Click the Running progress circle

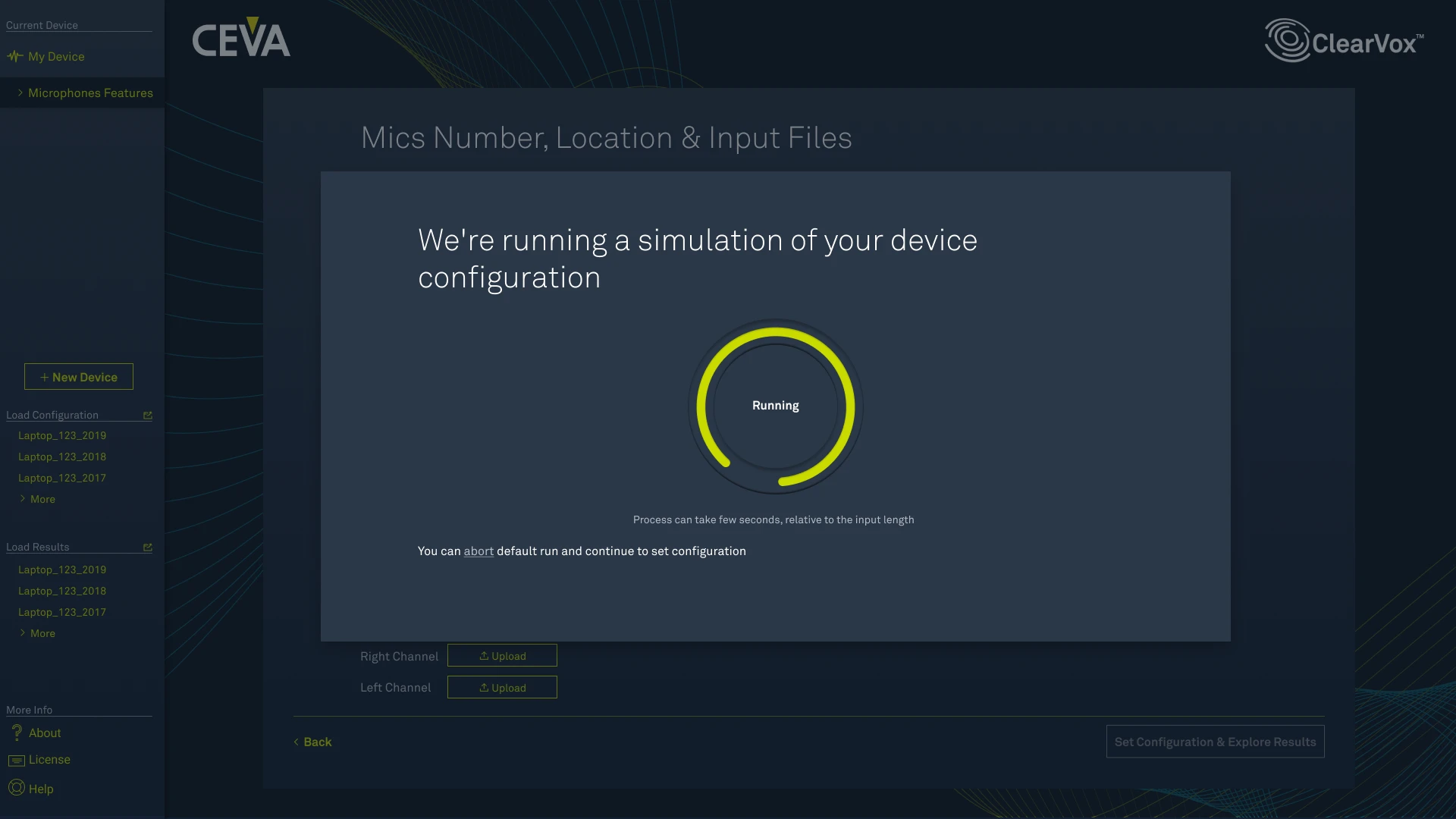(775, 406)
